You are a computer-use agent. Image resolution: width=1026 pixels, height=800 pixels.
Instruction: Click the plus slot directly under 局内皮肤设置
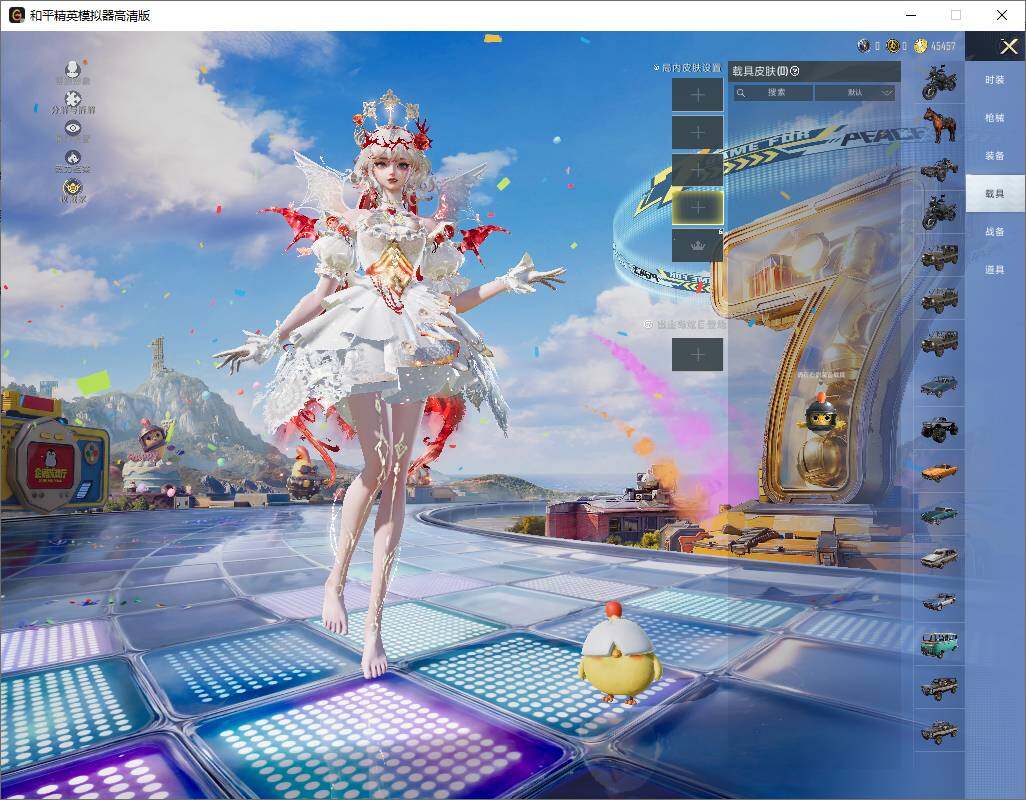(698, 95)
